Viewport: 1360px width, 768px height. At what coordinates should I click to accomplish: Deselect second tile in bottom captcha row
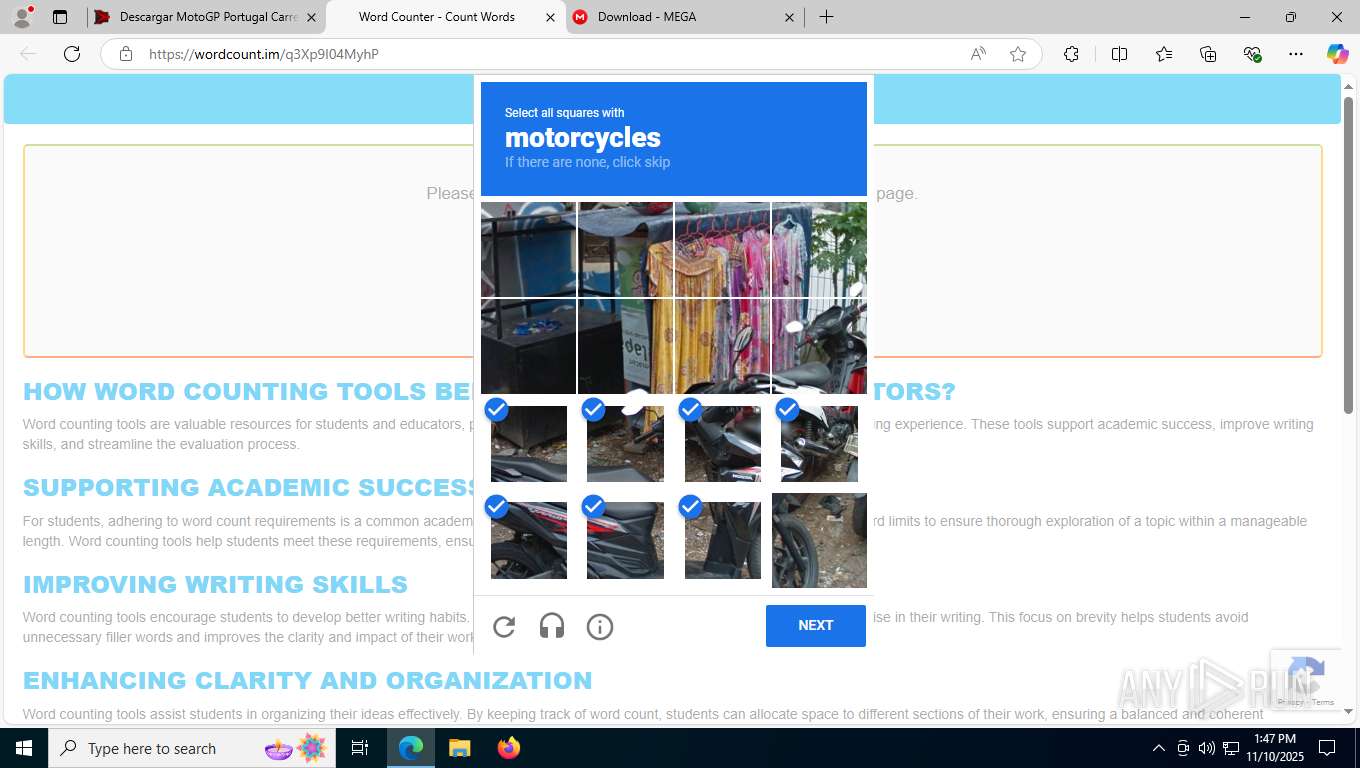(625, 540)
